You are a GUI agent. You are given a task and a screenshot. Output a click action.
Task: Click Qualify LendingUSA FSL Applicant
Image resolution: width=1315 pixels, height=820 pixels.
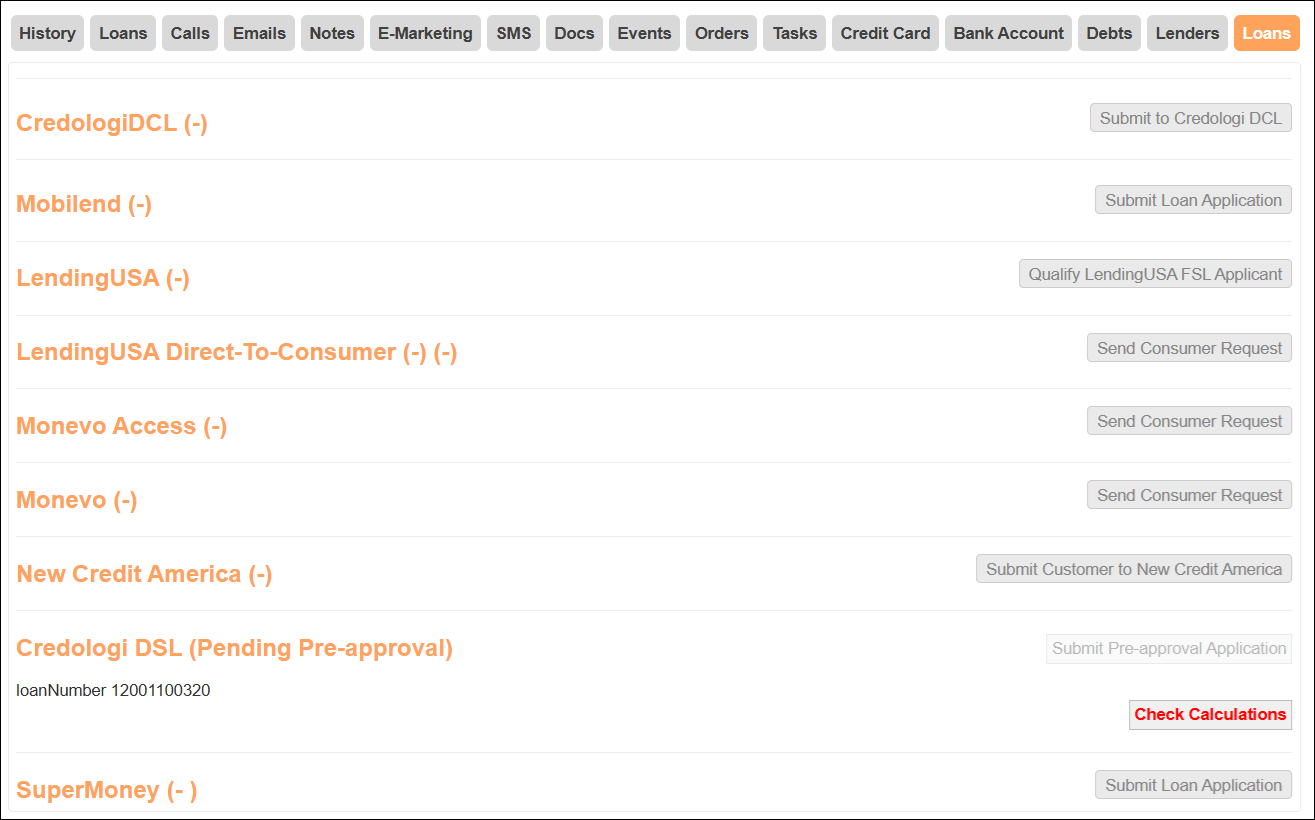pos(1155,274)
